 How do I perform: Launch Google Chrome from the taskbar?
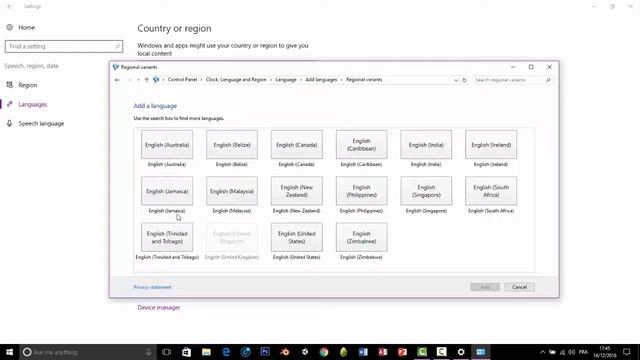(x=324, y=352)
